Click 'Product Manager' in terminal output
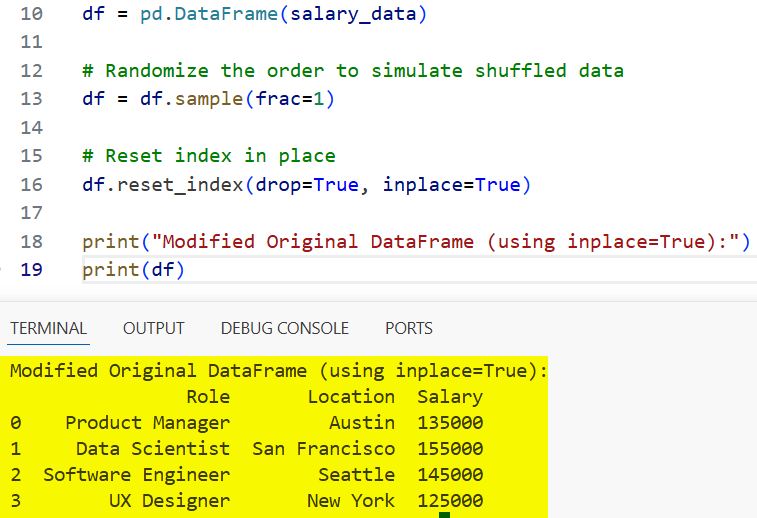757x518 pixels. (x=148, y=423)
